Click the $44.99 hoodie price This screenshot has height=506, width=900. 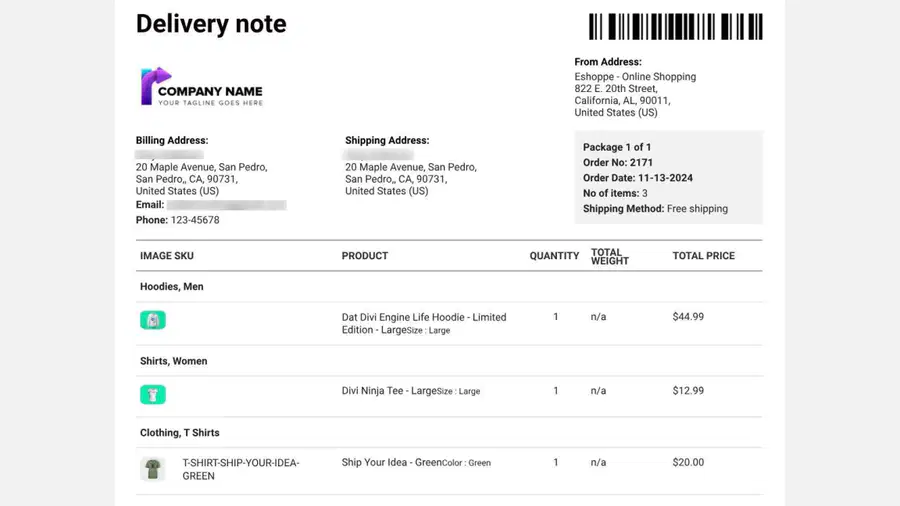[688, 317]
